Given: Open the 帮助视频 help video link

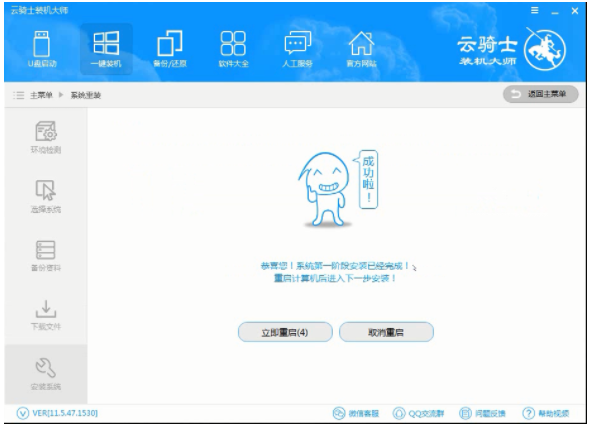Looking at the screenshot, I should point(546,413).
